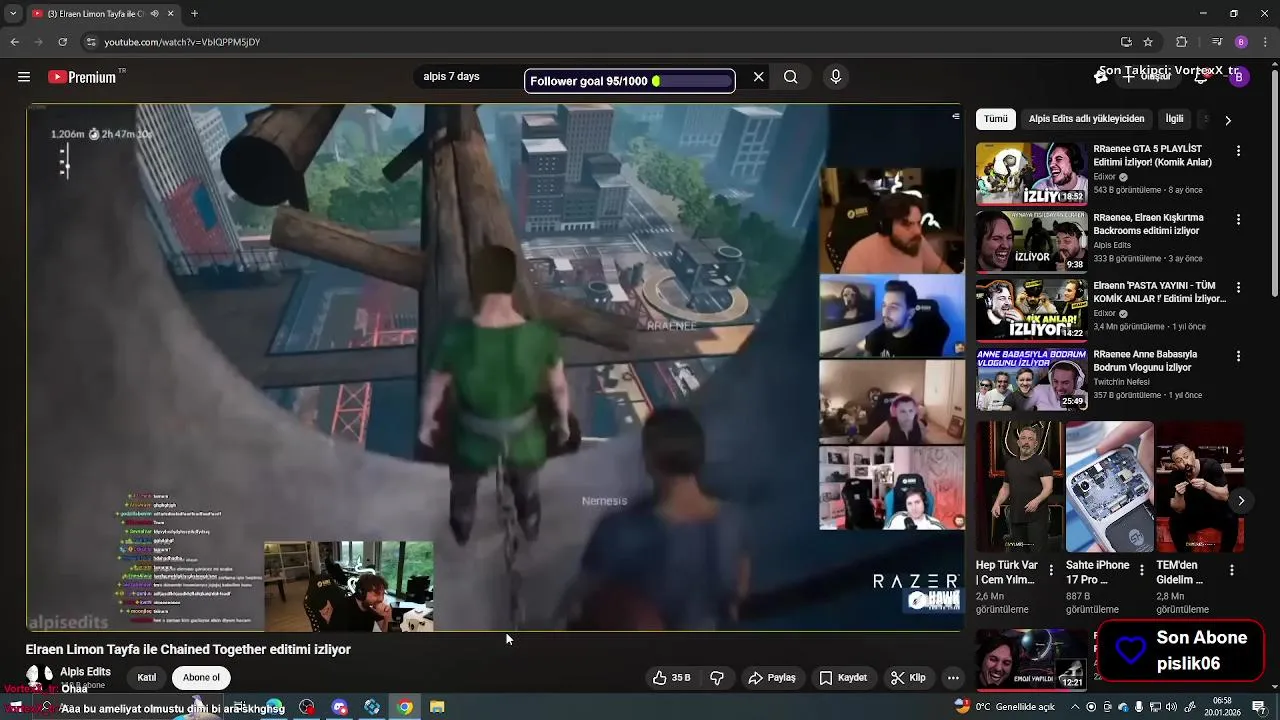Screen dimensions: 1280x720
Task: Like the video with thumbs up
Action: [672, 678]
